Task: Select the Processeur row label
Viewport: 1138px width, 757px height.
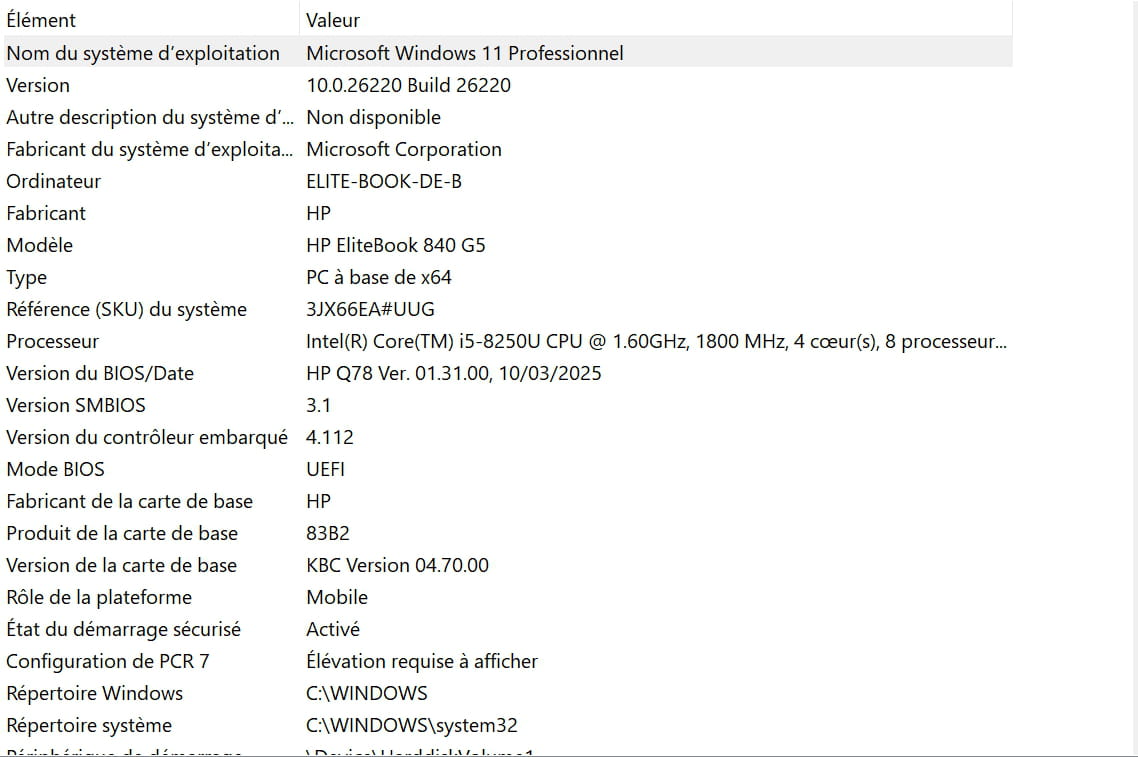Action: click(x=52, y=341)
